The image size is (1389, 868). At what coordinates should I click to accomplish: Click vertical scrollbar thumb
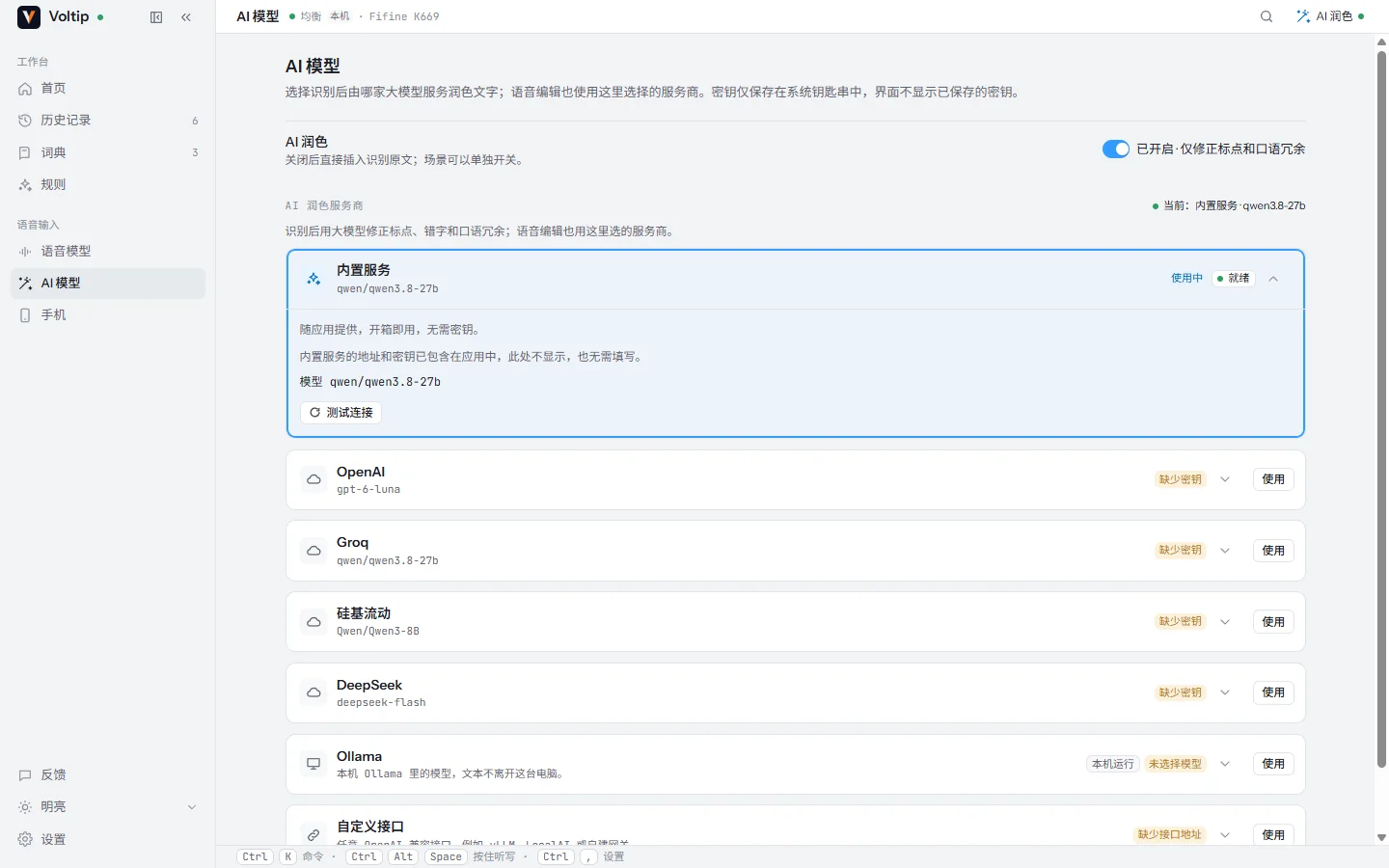1381,409
